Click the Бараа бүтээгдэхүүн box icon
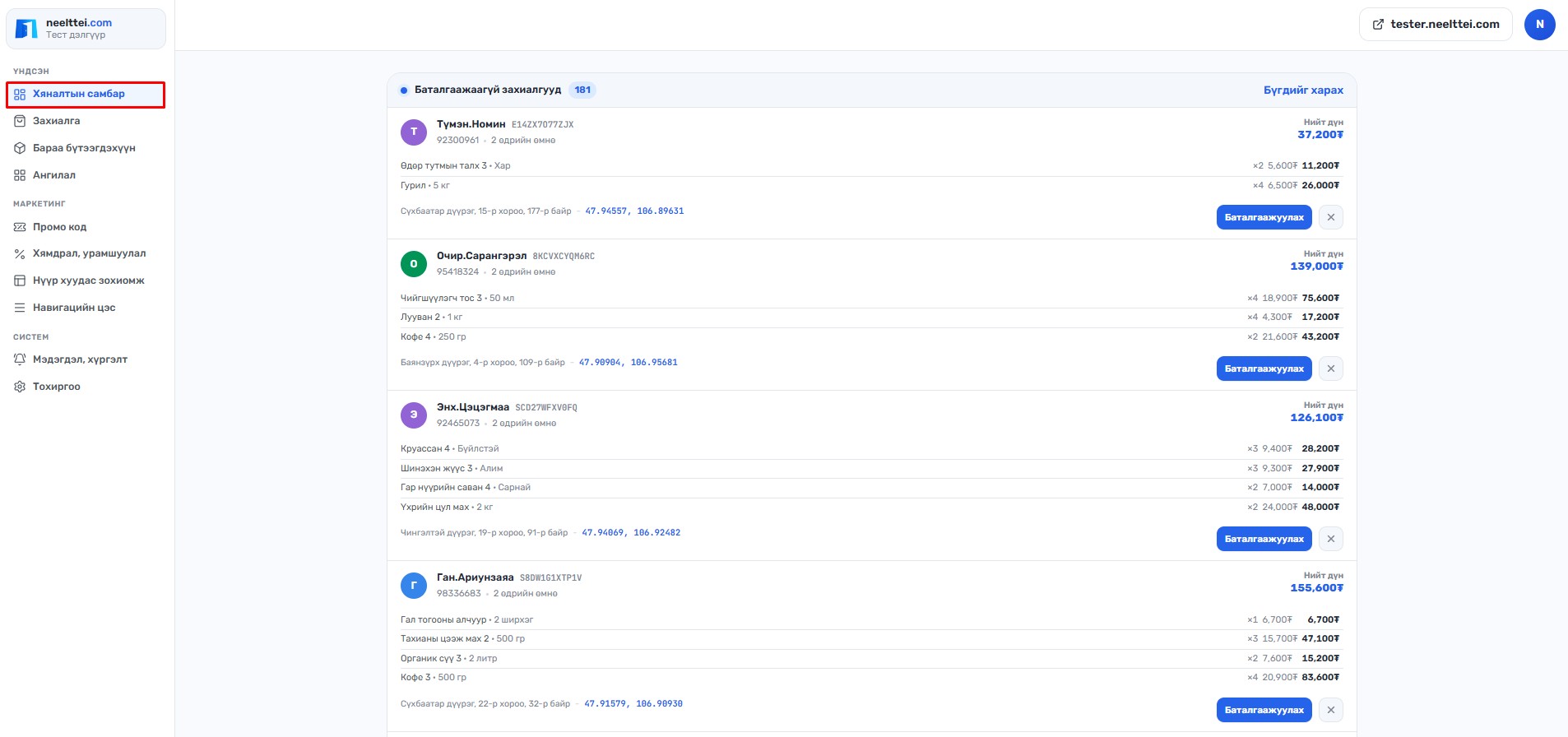 [x=20, y=148]
